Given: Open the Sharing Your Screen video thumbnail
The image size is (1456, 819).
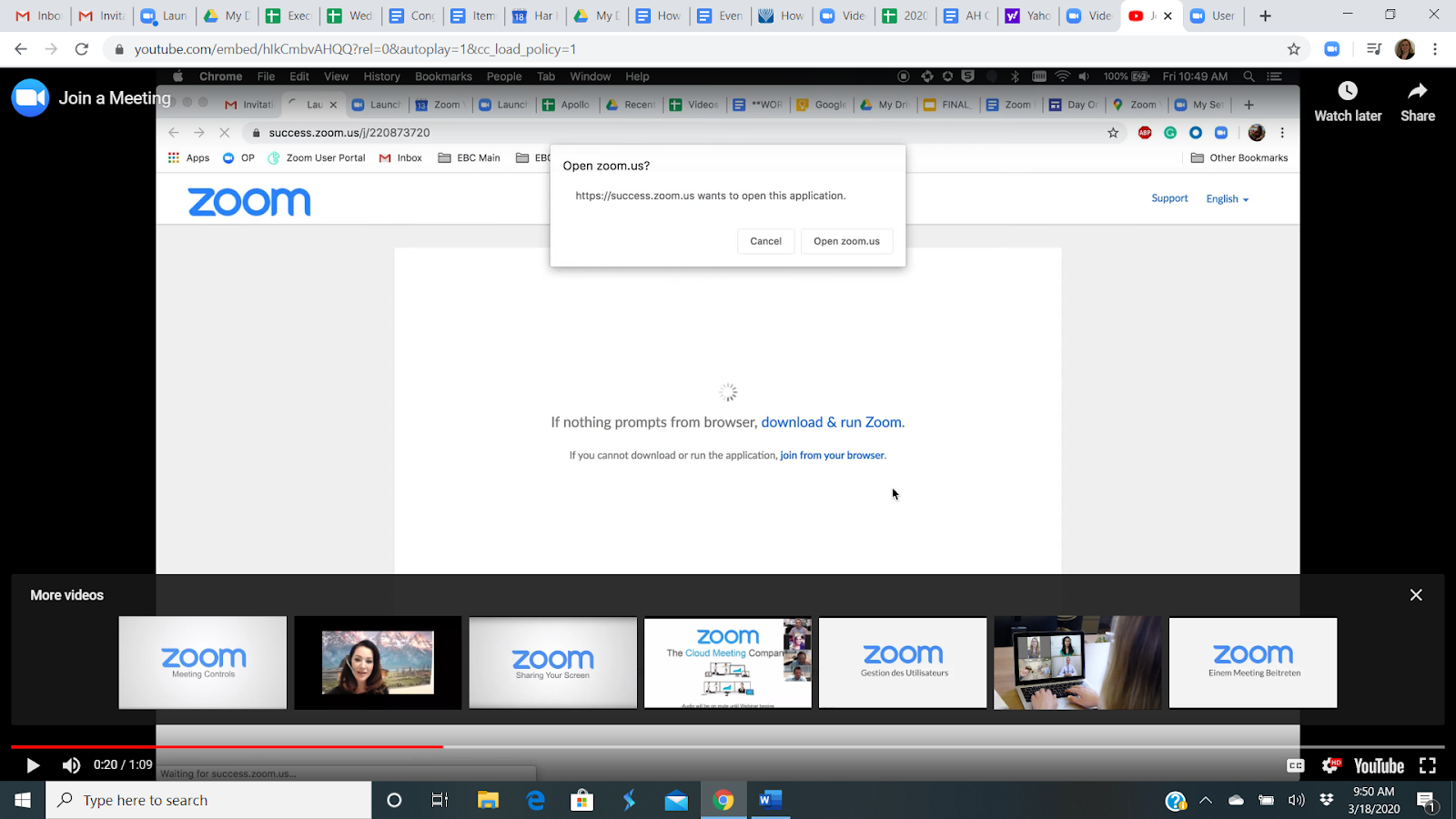Looking at the screenshot, I should [x=553, y=662].
